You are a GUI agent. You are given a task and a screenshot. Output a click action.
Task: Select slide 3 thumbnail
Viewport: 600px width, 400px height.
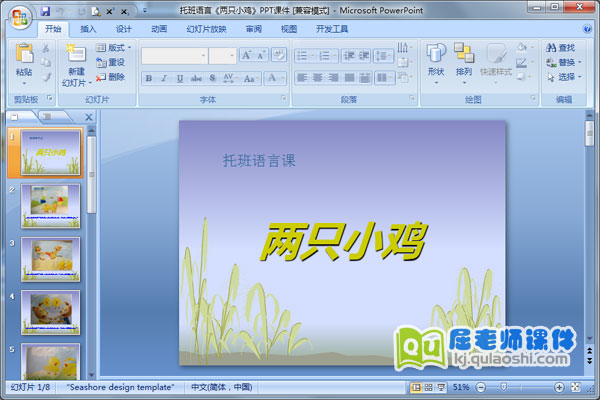pyautogui.click(x=51, y=259)
